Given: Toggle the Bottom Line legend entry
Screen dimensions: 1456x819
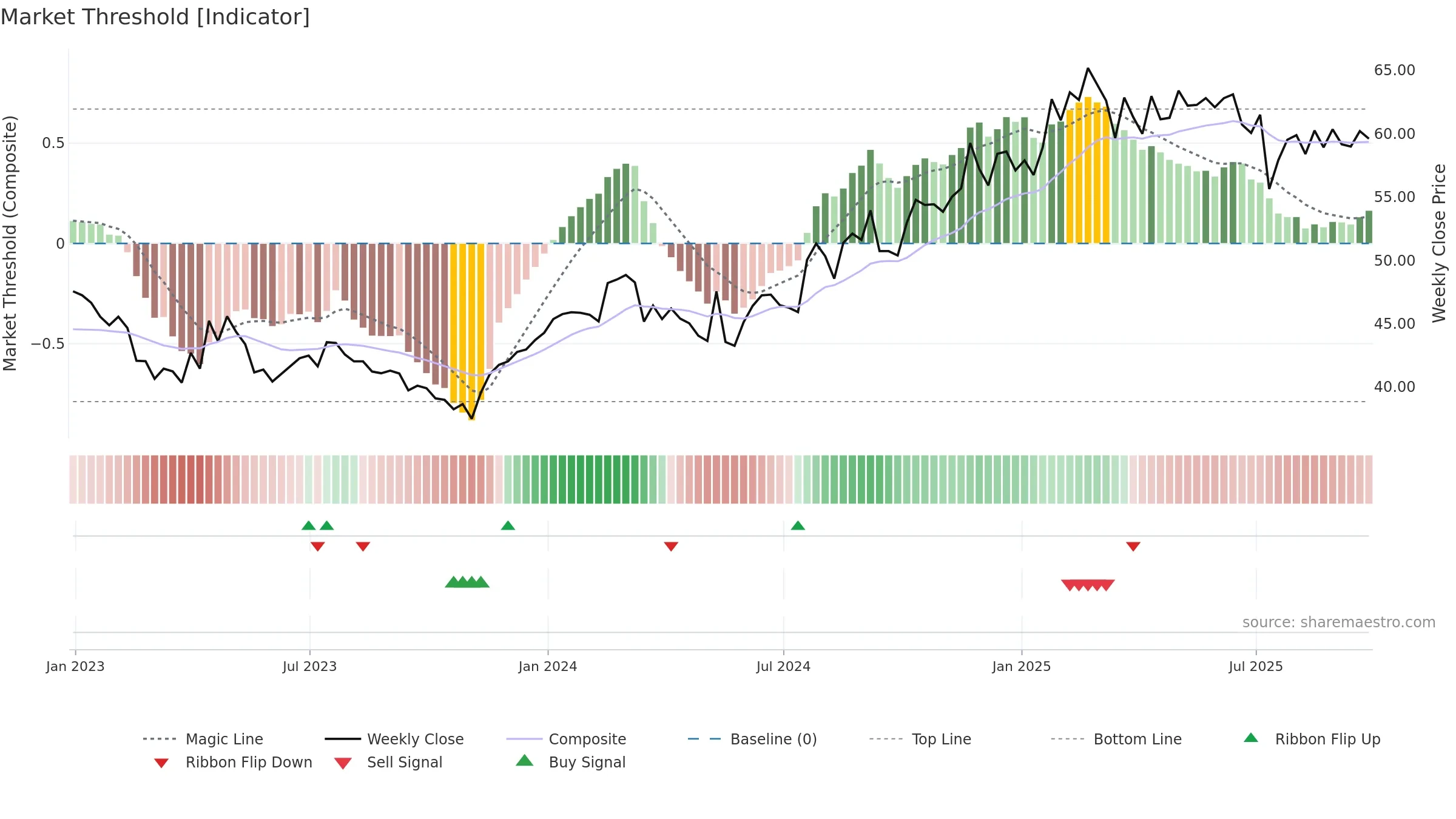Looking at the screenshot, I should 1116,739.
